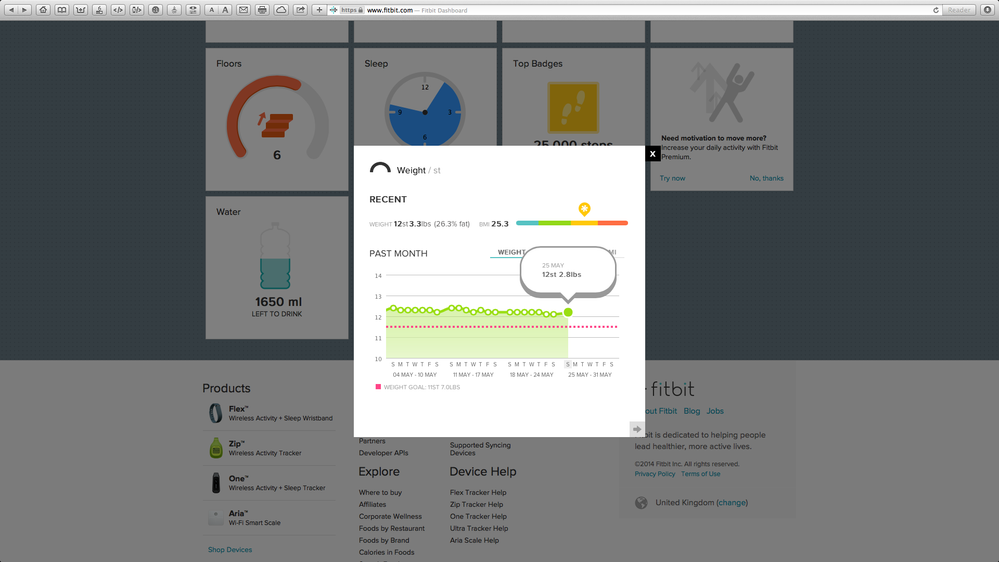Image resolution: width=999 pixels, height=562 pixels.
Task: Click the Sleep clock graphic
Action: pyautogui.click(x=424, y=110)
